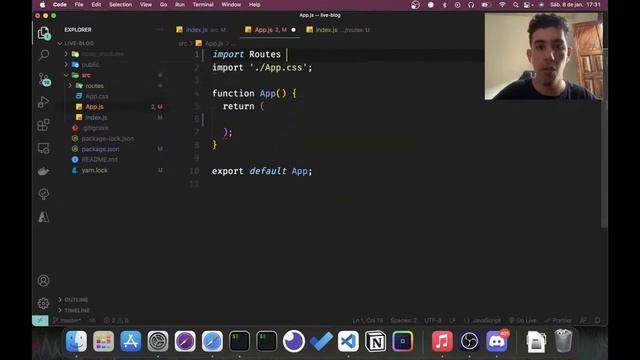Open the App Store from the dock
Viewport: 640px width, 360px height.
131,341
